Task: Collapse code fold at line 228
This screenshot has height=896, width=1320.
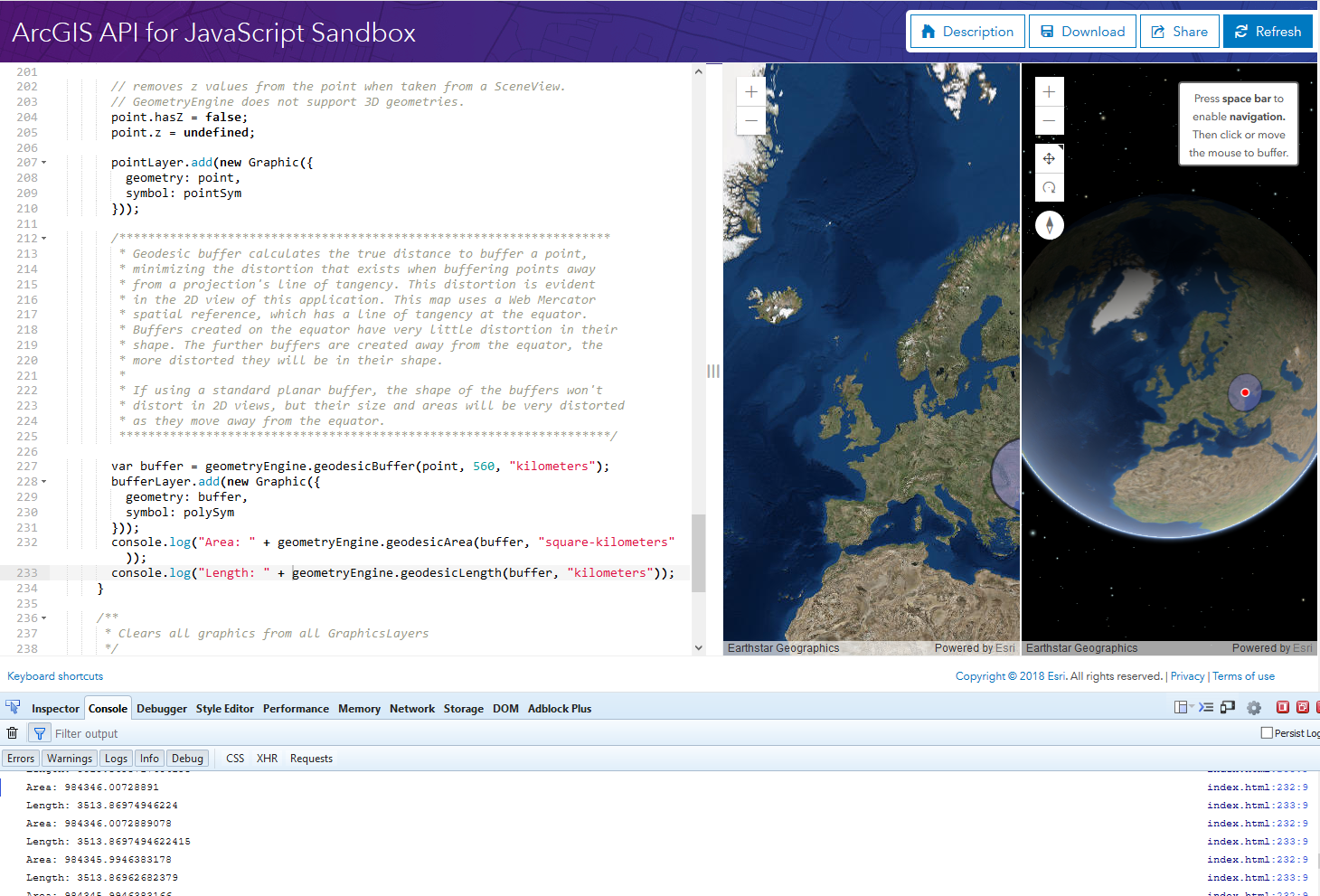Action: click(x=43, y=482)
